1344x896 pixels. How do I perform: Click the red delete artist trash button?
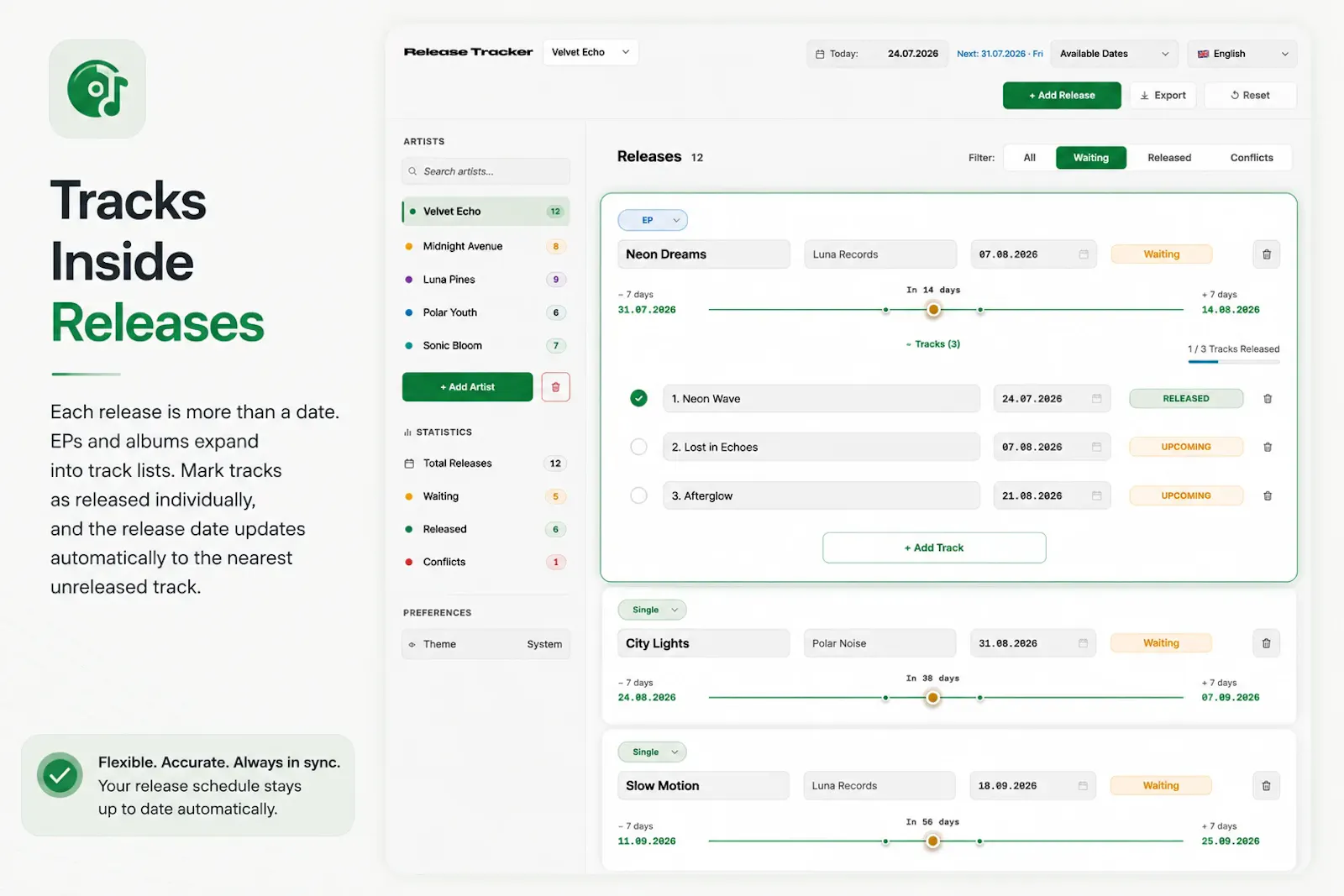(x=555, y=387)
